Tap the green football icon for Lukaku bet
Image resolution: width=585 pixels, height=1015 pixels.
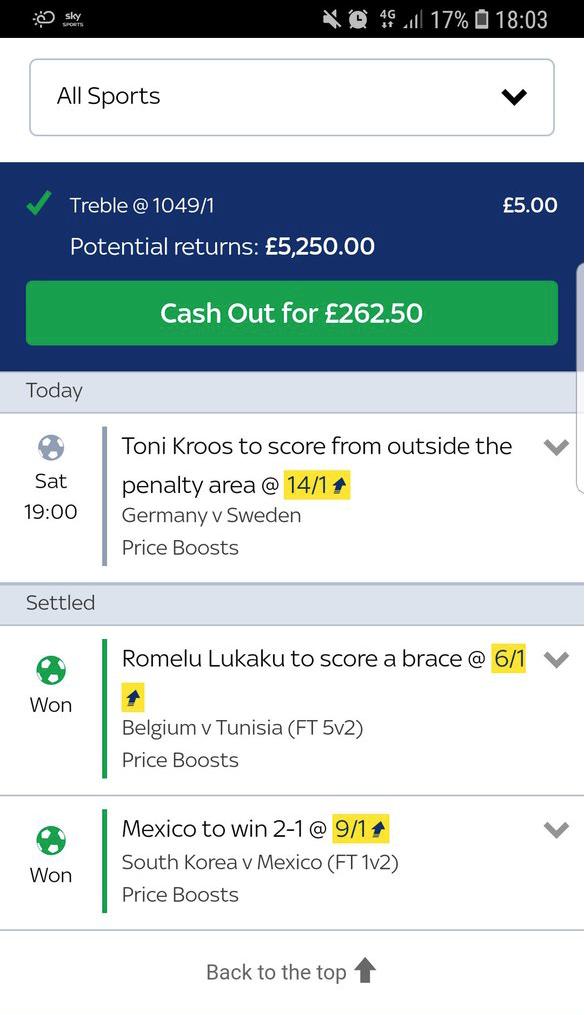coord(51,670)
